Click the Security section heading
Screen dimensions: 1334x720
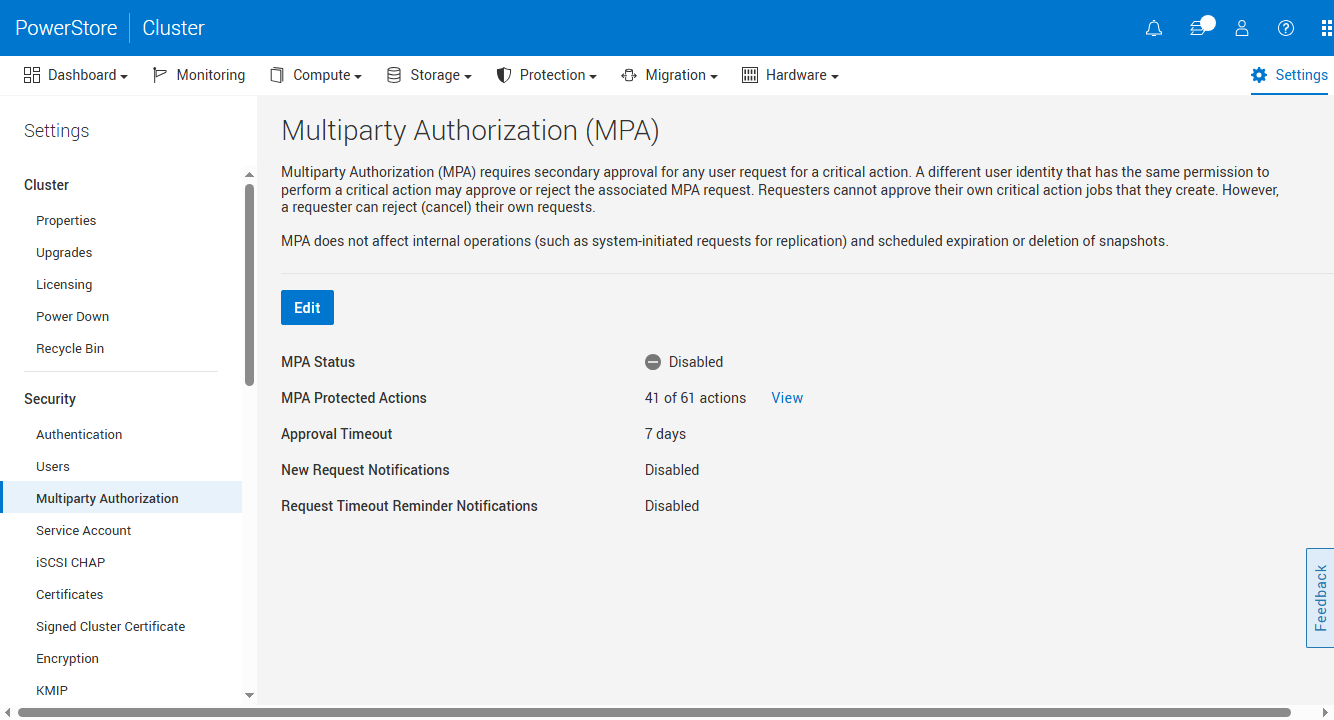(50, 399)
